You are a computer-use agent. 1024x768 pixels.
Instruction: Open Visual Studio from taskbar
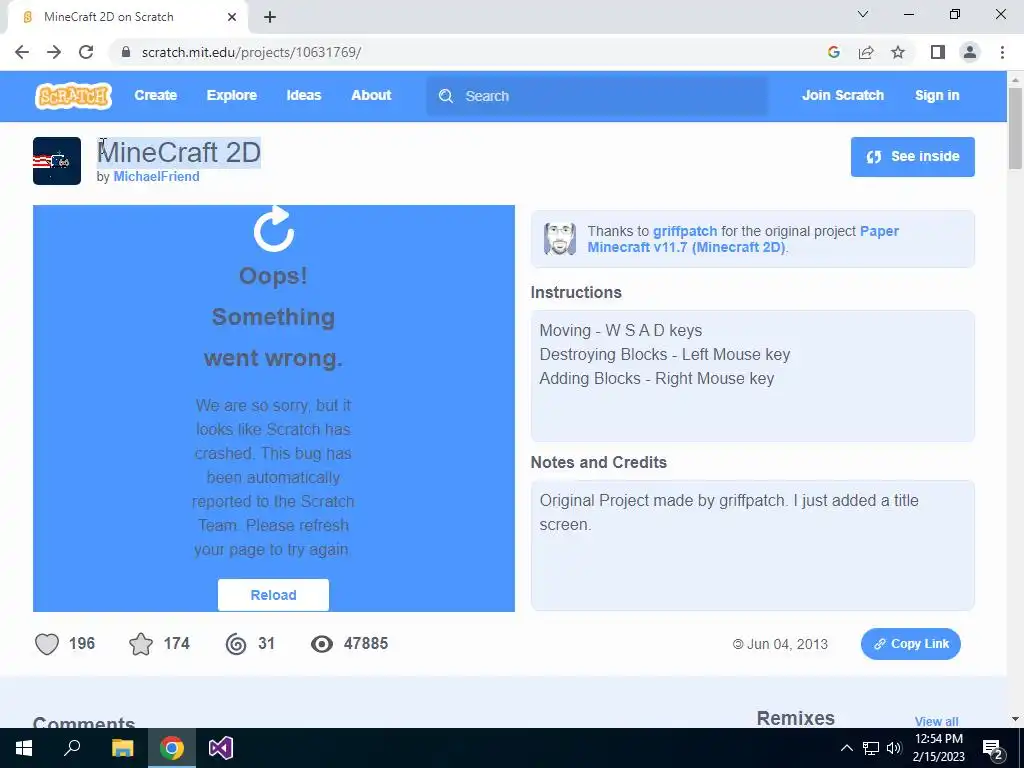coord(221,748)
